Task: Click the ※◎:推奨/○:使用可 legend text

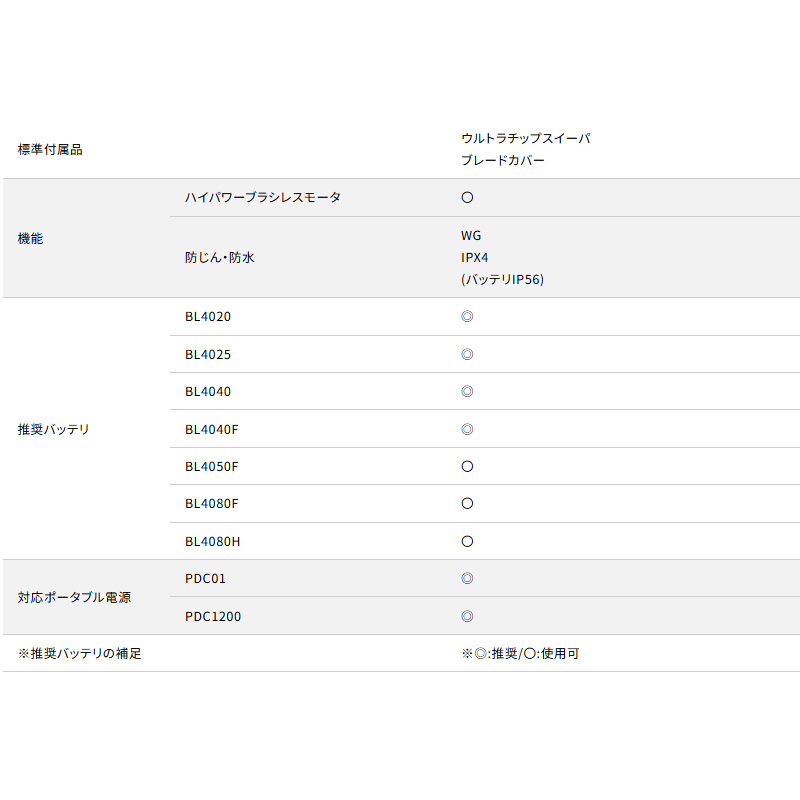Action: (x=520, y=654)
